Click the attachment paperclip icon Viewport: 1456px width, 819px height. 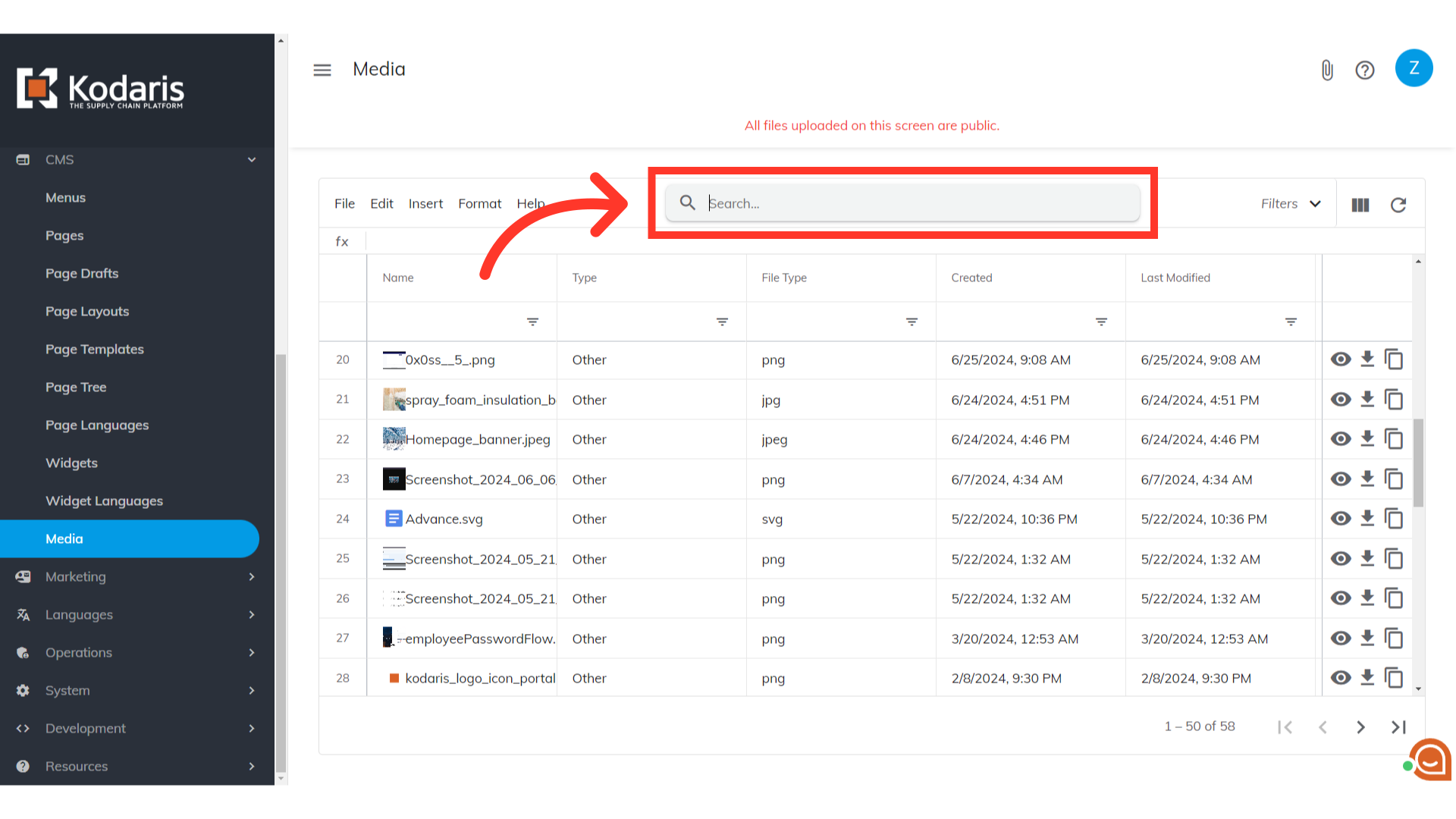1327,70
